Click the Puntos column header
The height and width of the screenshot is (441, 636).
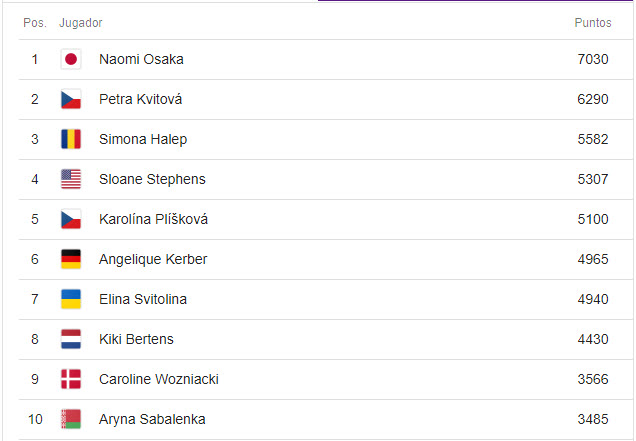click(593, 23)
